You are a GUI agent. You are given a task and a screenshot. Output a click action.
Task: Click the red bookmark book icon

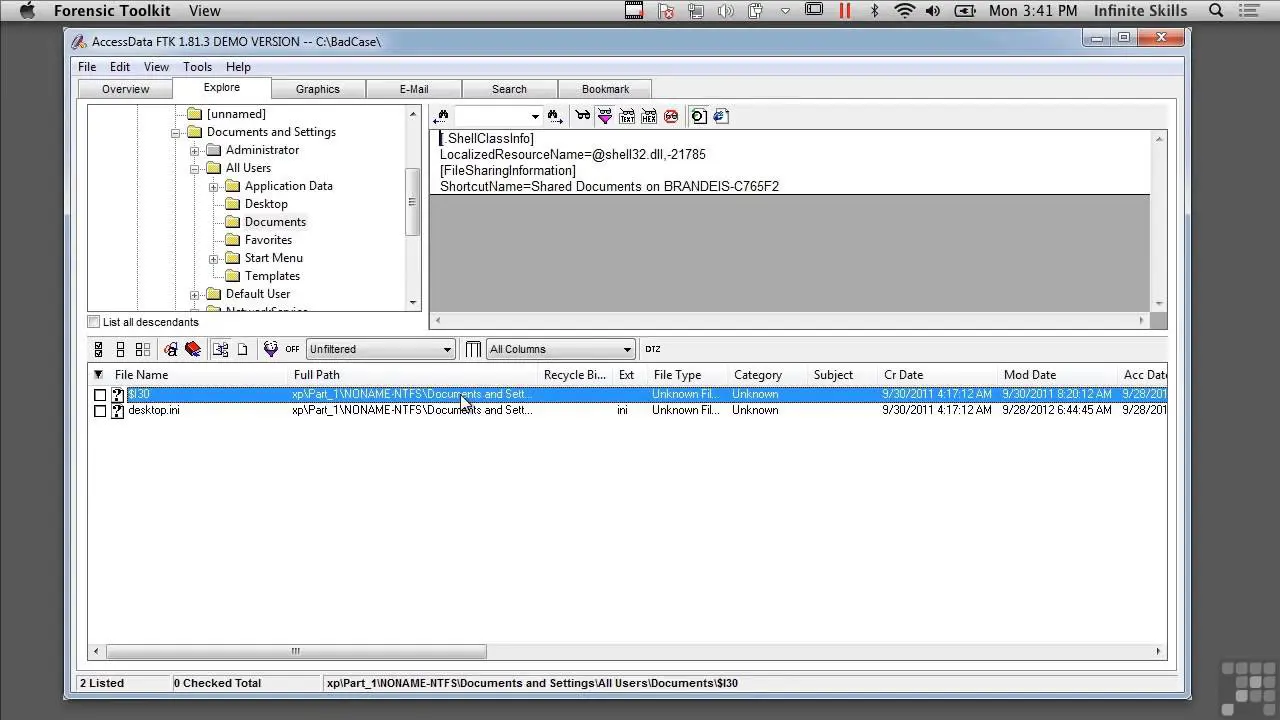coord(193,349)
